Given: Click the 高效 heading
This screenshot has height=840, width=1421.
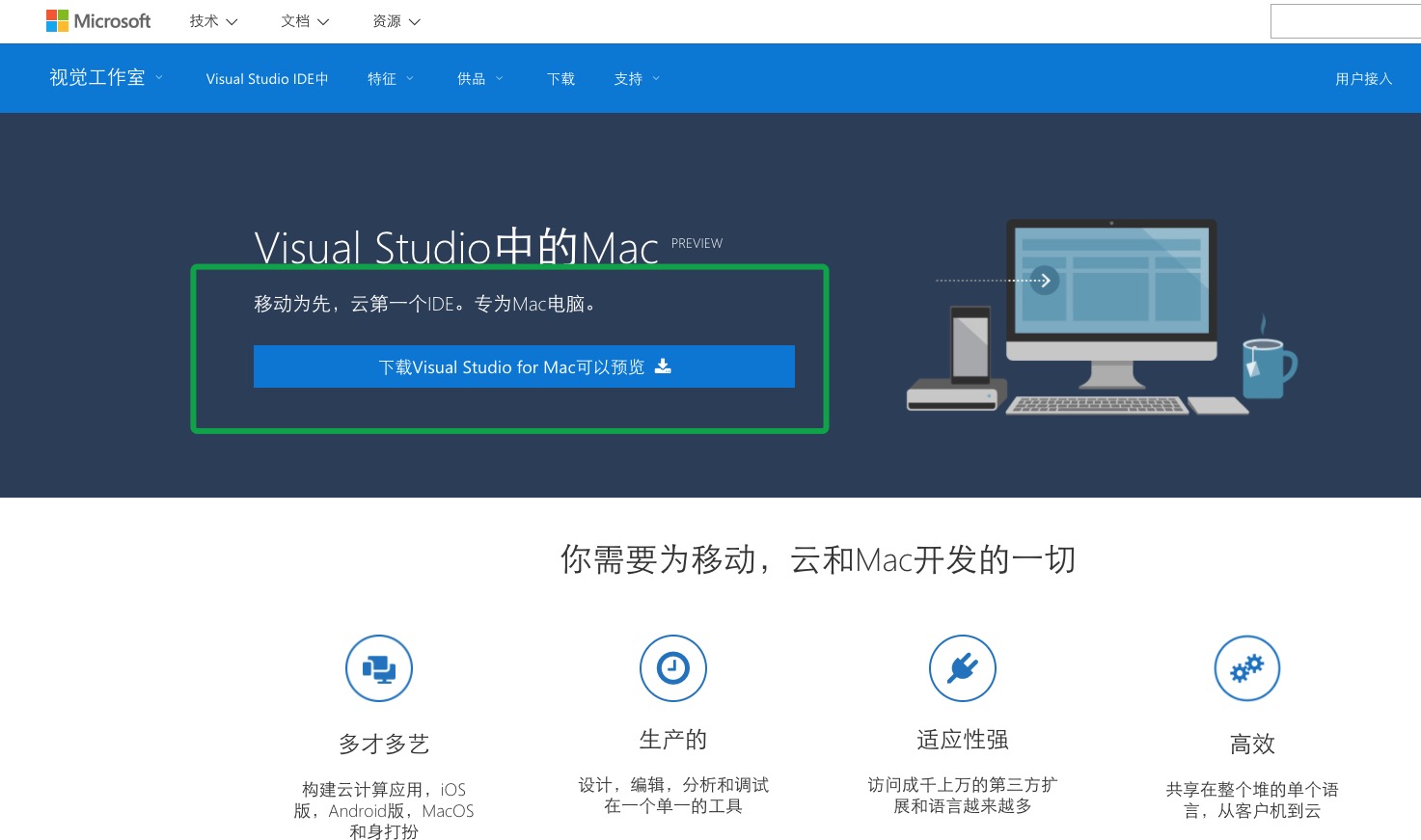Looking at the screenshot, I should pyautogui.click(x=1252, y=744).
